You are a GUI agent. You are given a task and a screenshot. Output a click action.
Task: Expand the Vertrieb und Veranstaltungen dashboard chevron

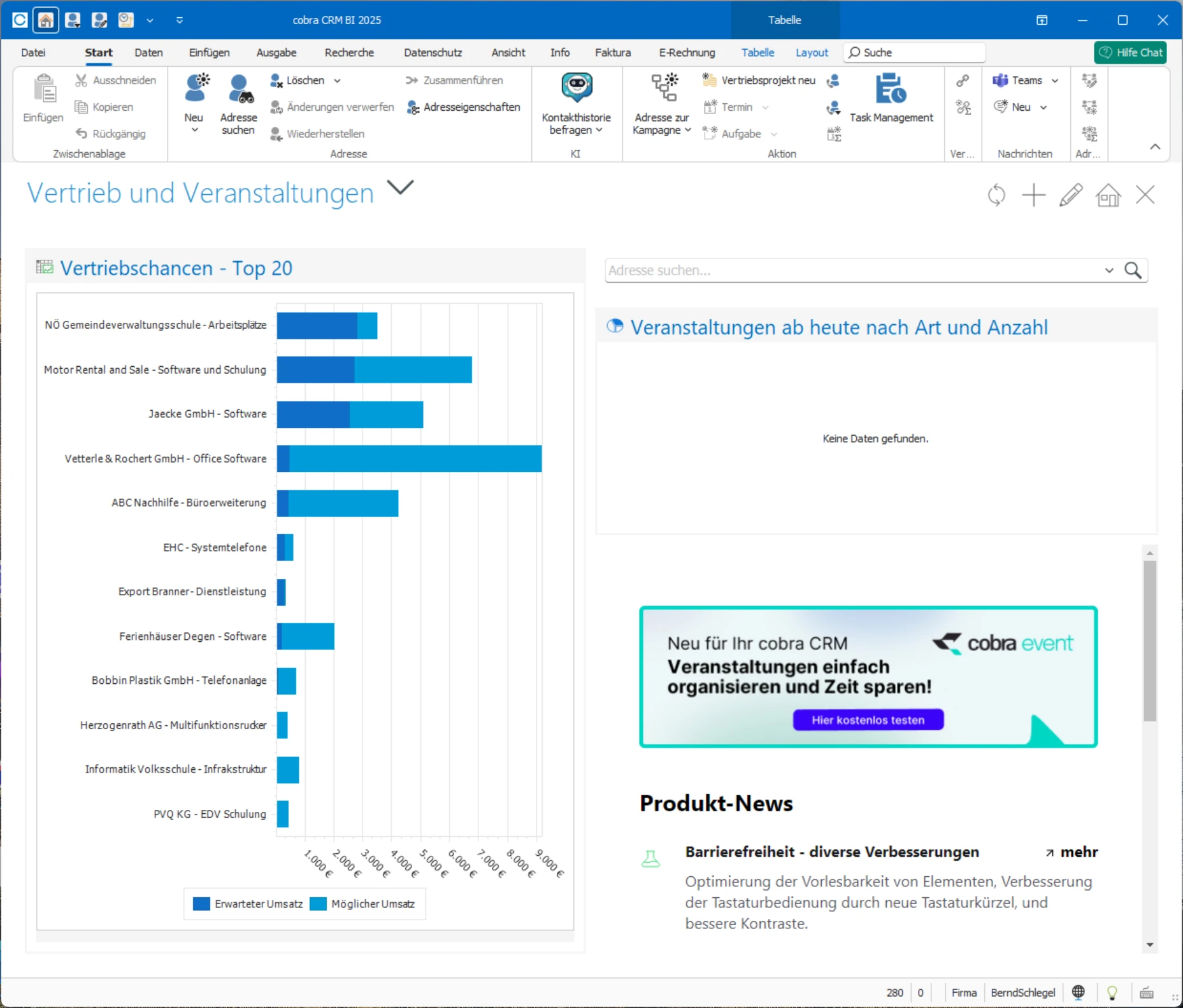400,188
